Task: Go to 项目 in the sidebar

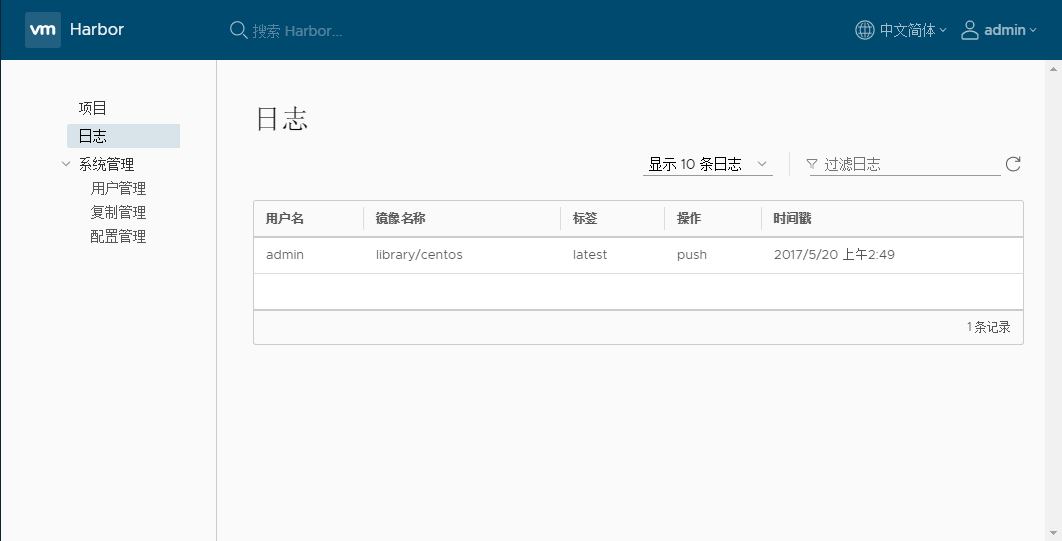Action: [92, 108]
